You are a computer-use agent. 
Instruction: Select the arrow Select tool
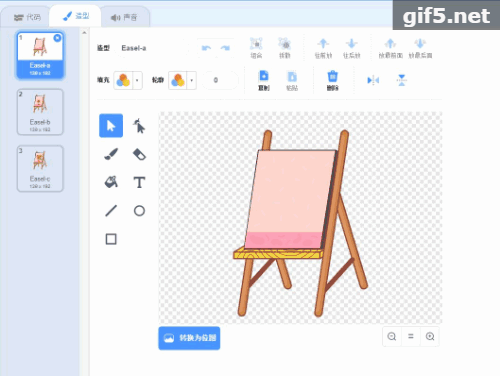click(x=111, y=126)
